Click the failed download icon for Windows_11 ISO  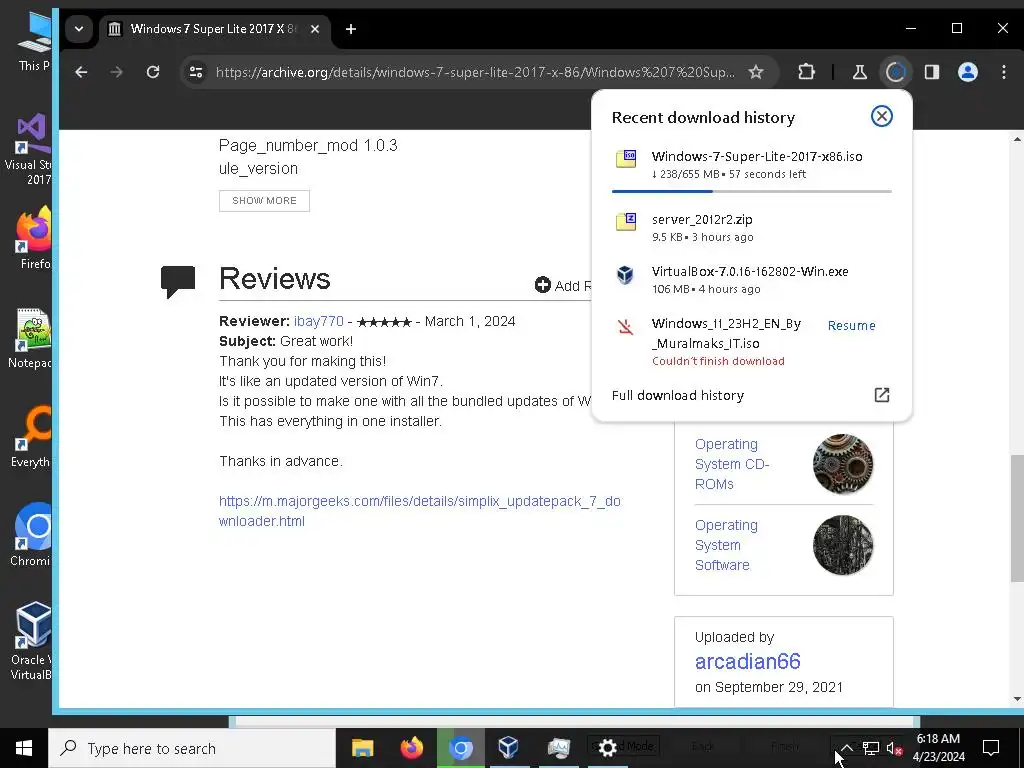(x=626, y=327)
